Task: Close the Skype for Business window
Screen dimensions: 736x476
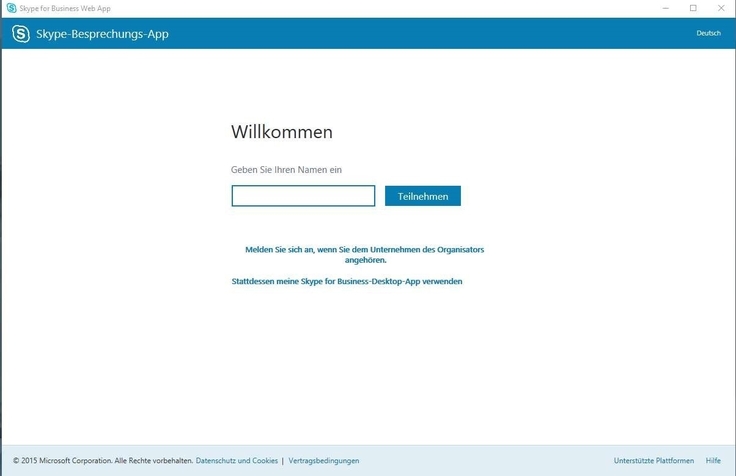Action: (721, 8)
